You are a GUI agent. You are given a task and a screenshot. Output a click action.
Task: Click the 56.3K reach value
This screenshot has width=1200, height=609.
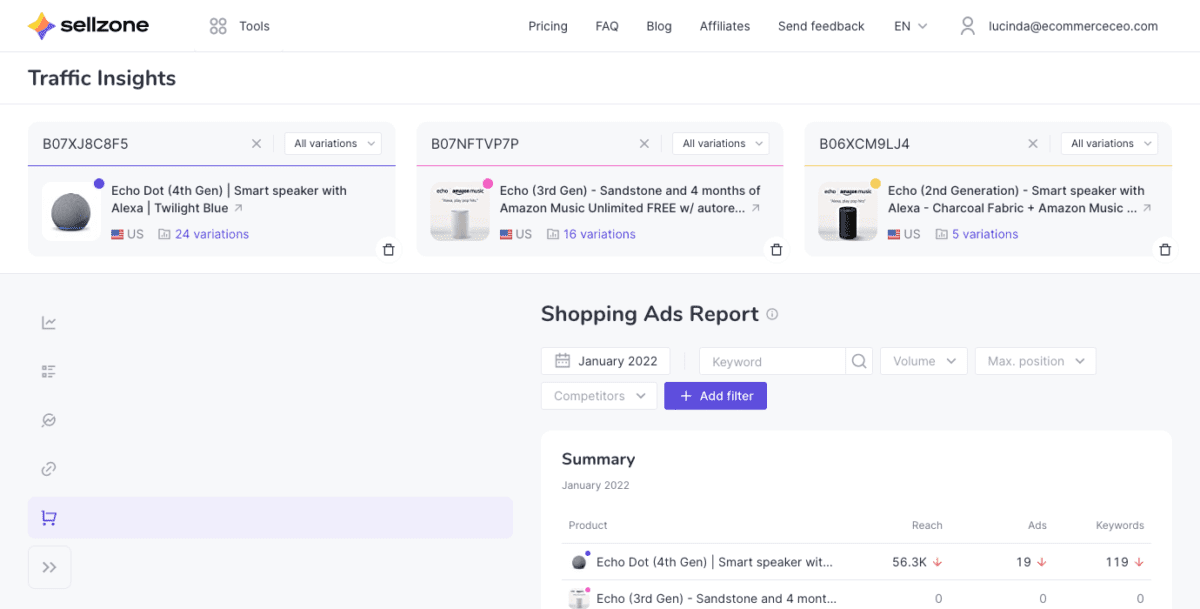[x=910, y=562]
